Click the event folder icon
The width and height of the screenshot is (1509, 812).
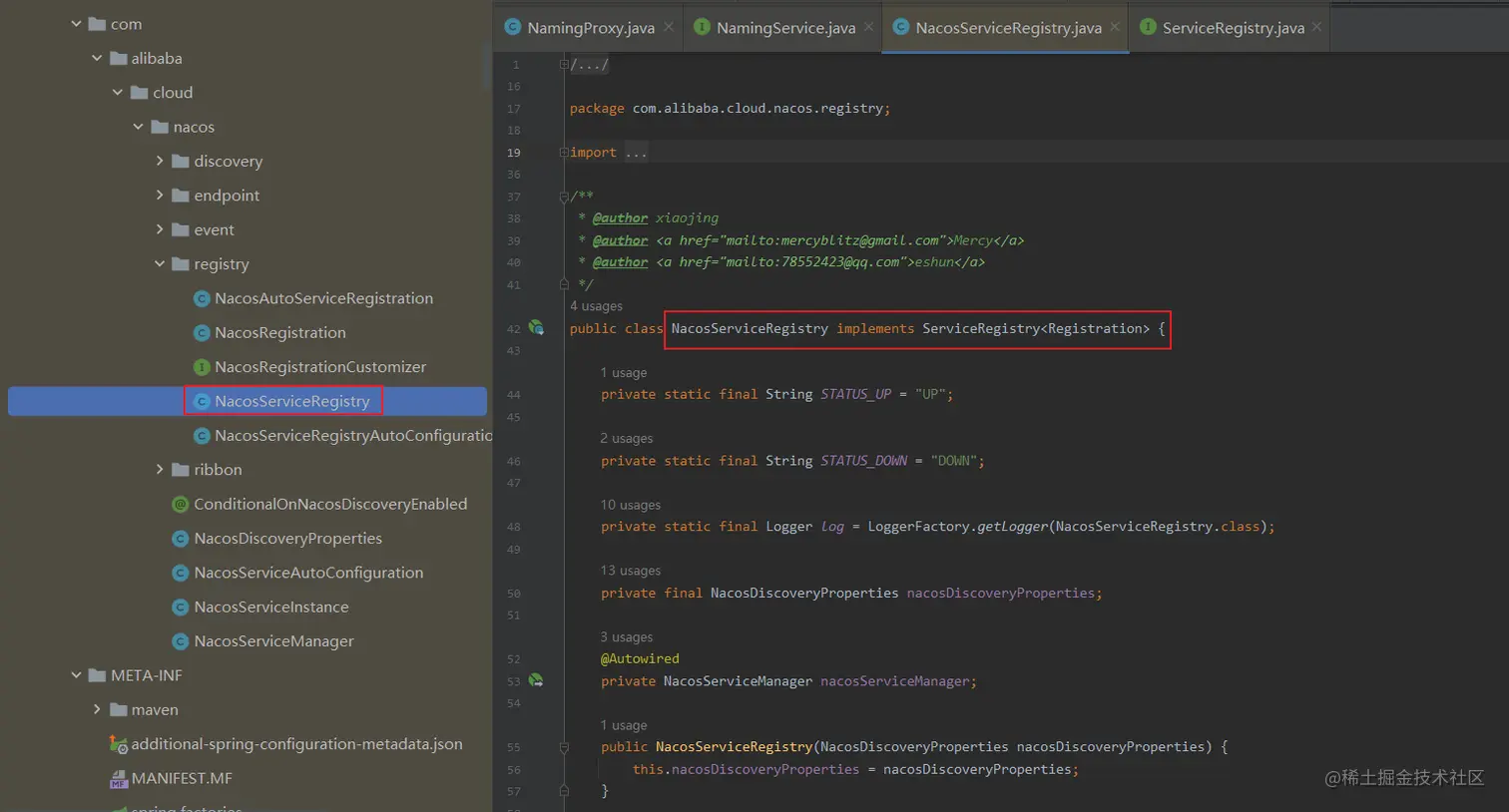(x=181, y=229)
